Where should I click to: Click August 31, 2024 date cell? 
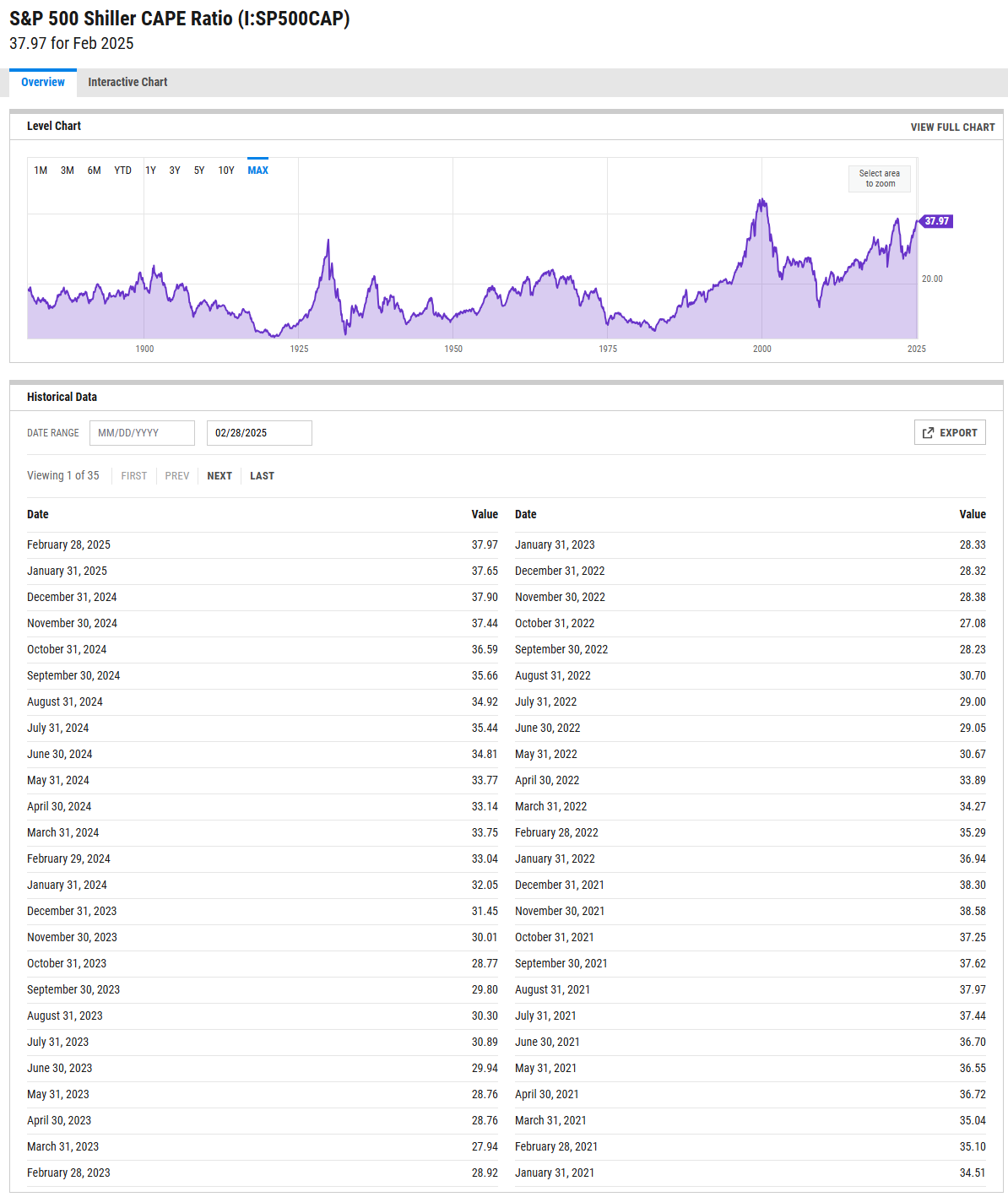point(65,702)
